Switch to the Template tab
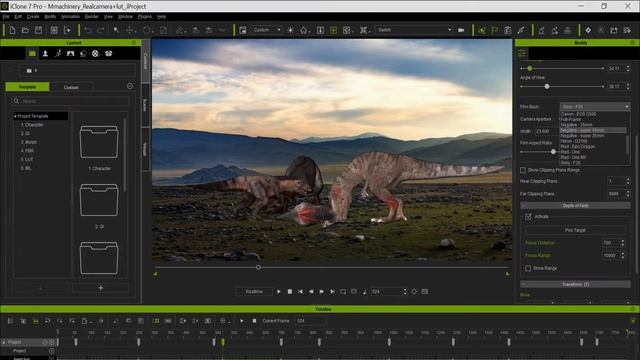 click(27, 87)
